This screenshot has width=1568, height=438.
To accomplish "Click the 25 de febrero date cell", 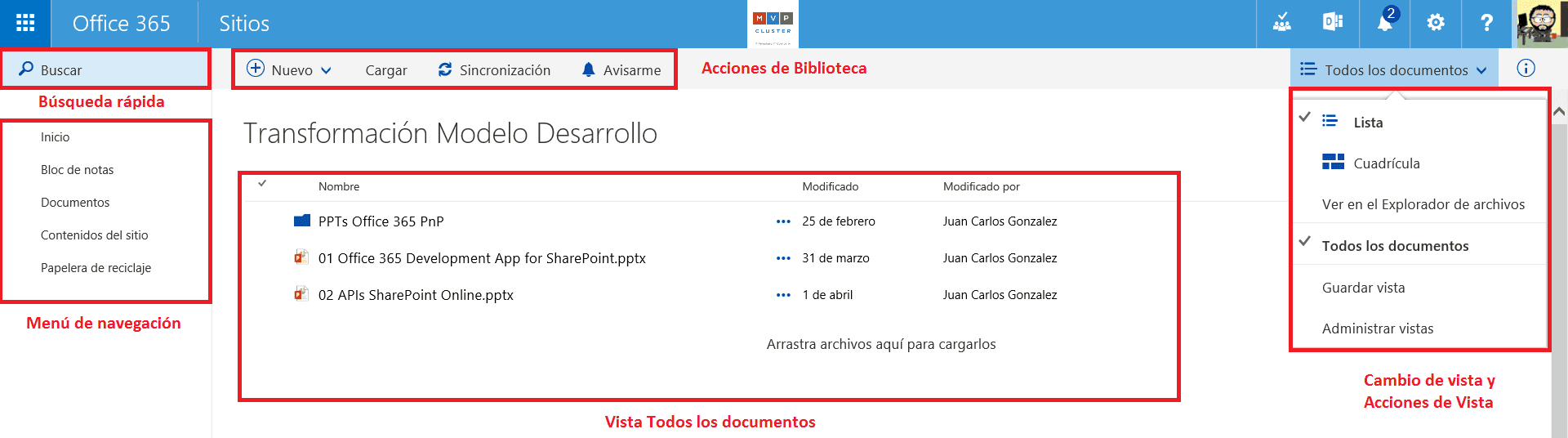I will (x=839, y=221).
